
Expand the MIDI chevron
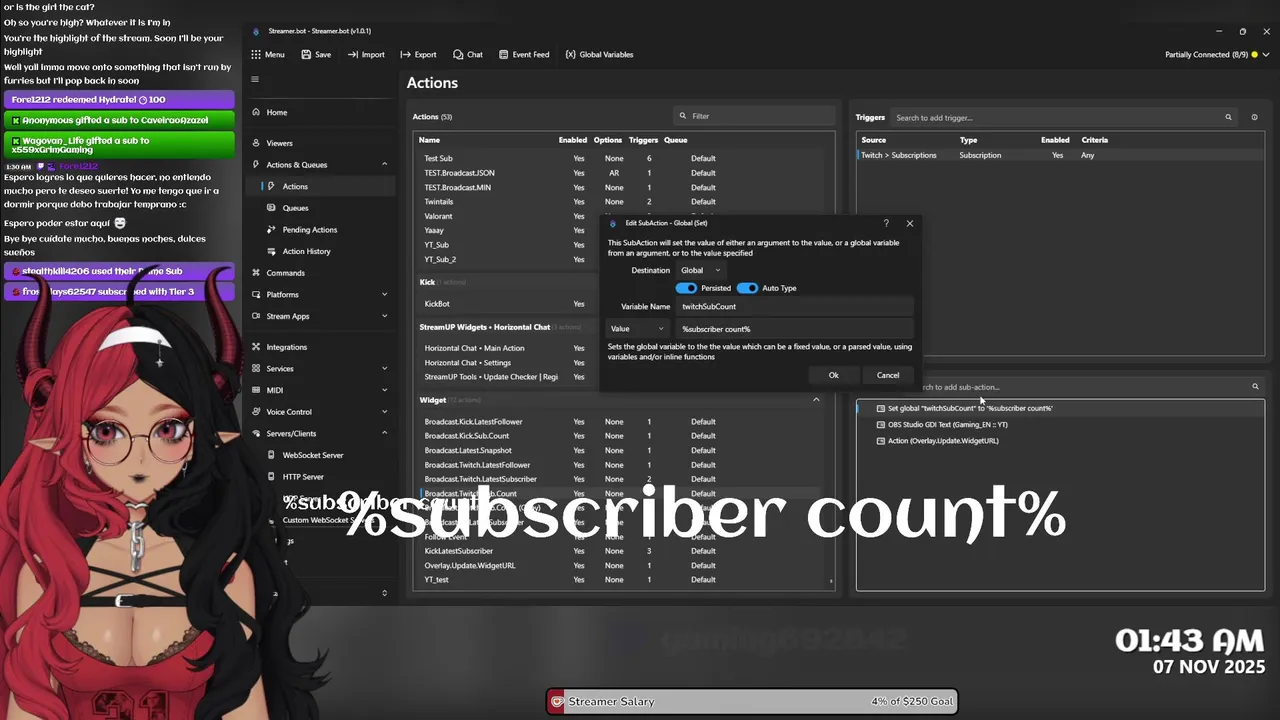384,390
